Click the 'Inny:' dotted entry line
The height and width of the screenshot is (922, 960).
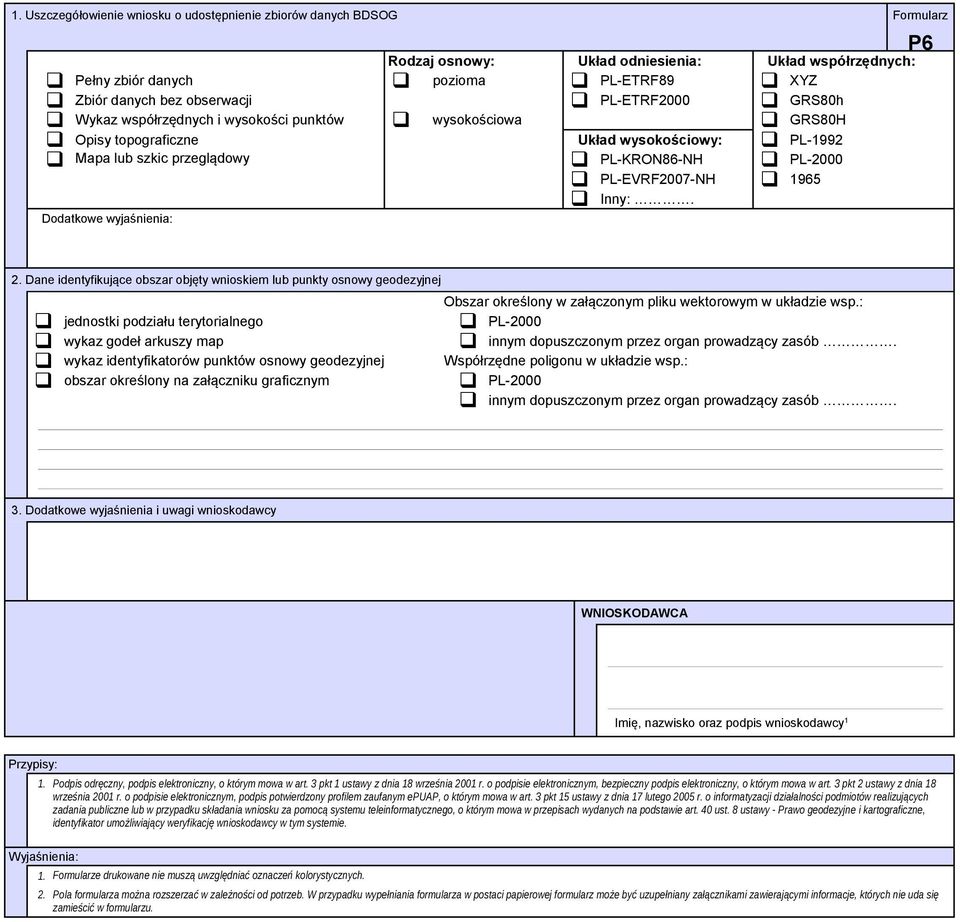pos(664,200)
